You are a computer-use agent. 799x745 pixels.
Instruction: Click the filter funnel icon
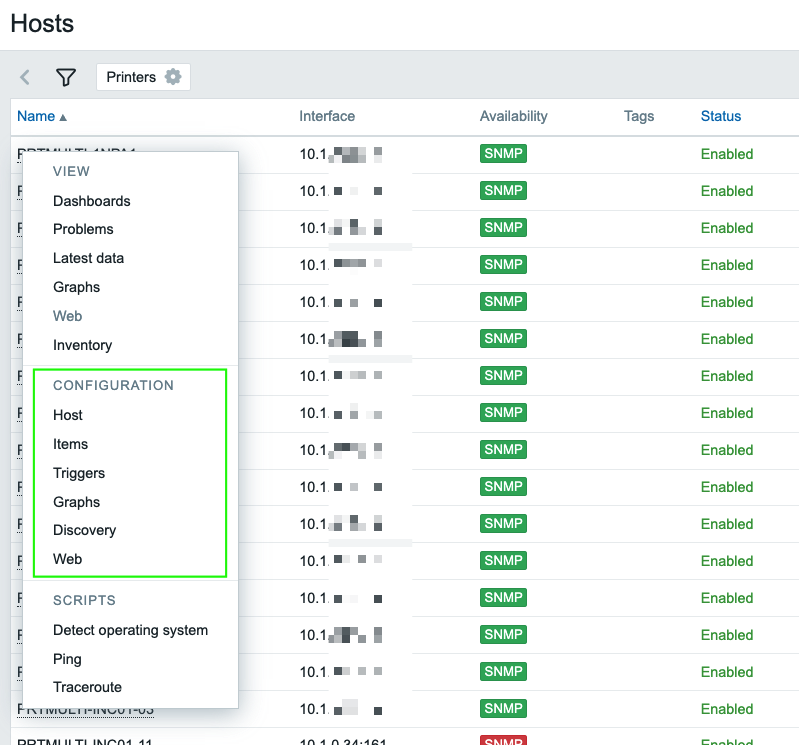66,77
